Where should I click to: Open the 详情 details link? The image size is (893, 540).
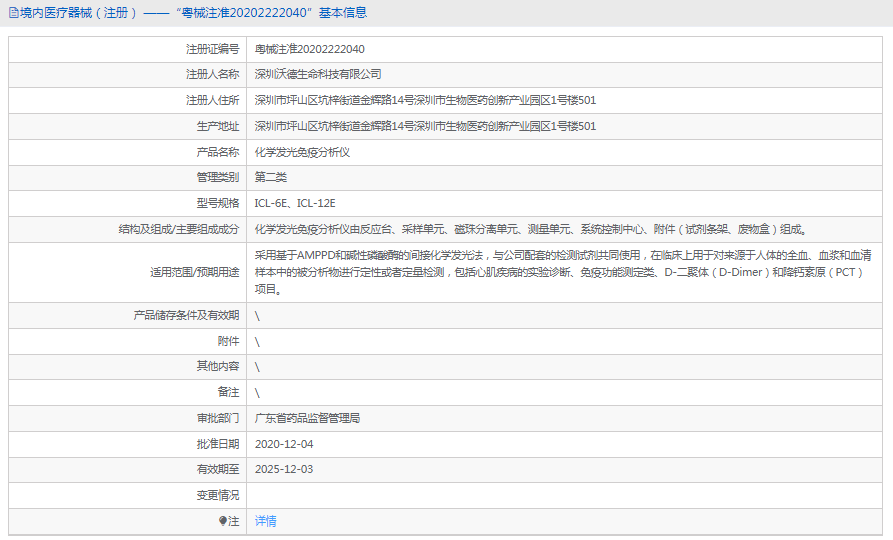[x=265, y=521]
